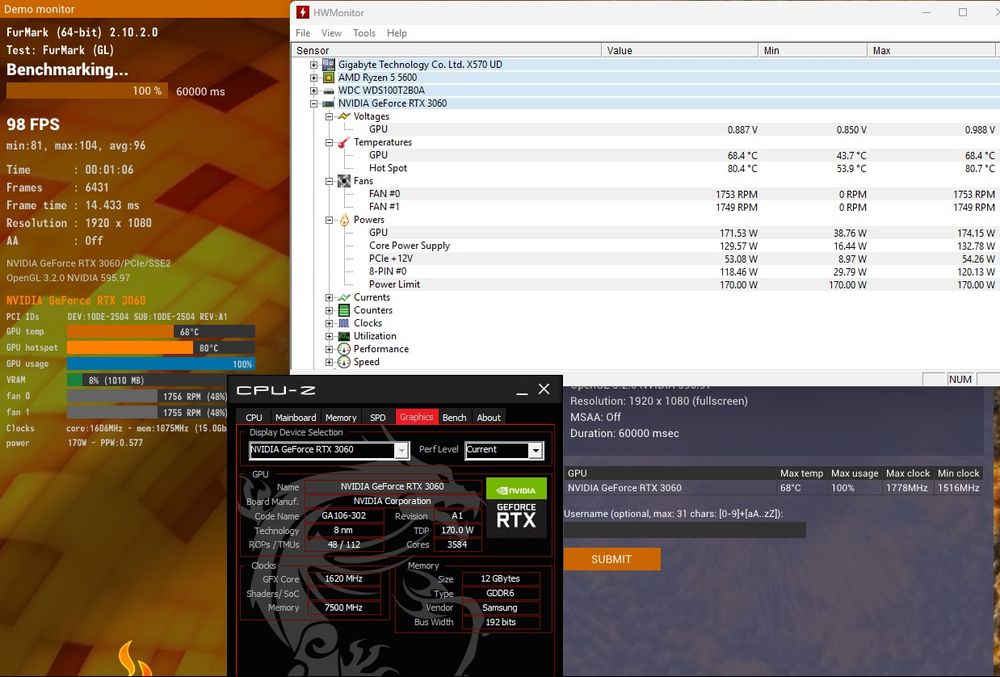Click the Clocks icon in the tree
Image resolution: width=1000 pixels, height=677 pixels.
pyautogui.click(x=344, y=323)
